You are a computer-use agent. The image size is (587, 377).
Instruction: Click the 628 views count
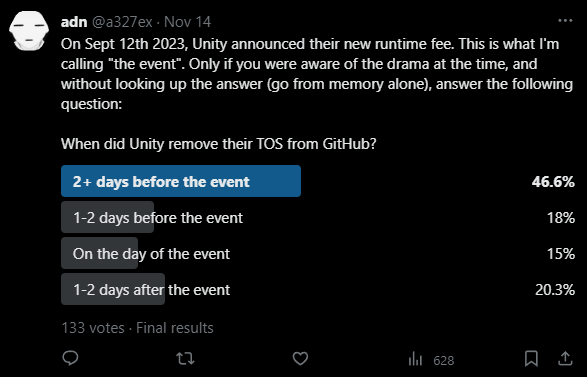444,361
